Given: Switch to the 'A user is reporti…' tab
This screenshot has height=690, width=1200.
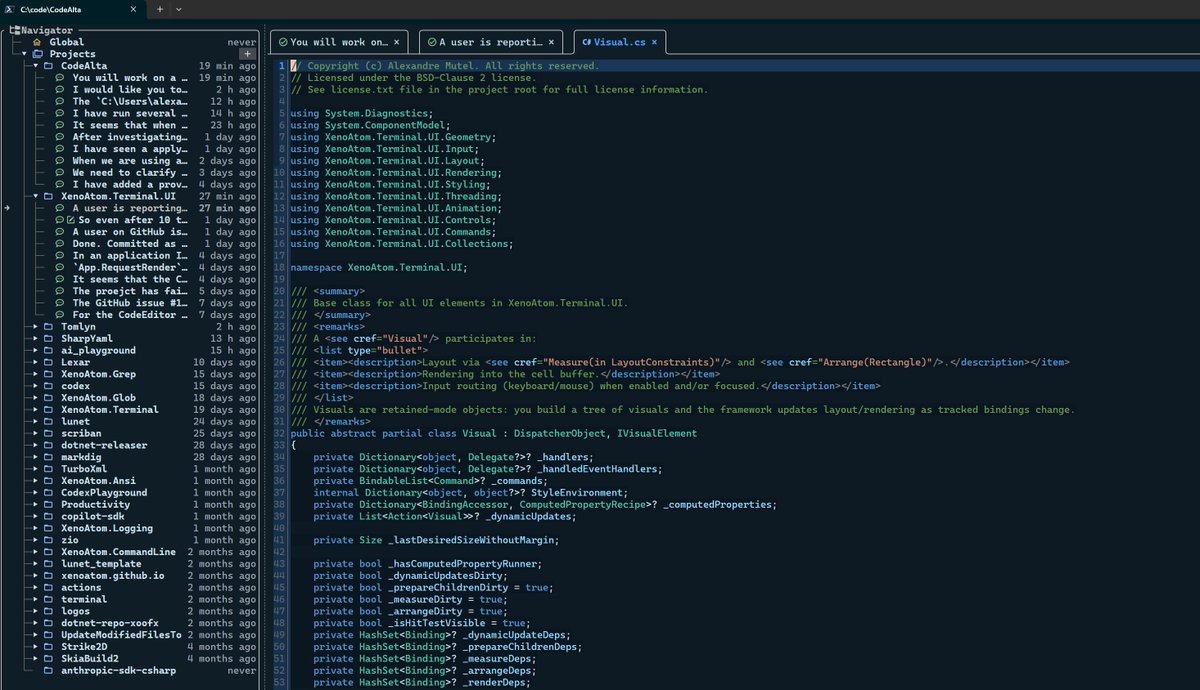Looking at the screenshot, I should tap(490, 42).
